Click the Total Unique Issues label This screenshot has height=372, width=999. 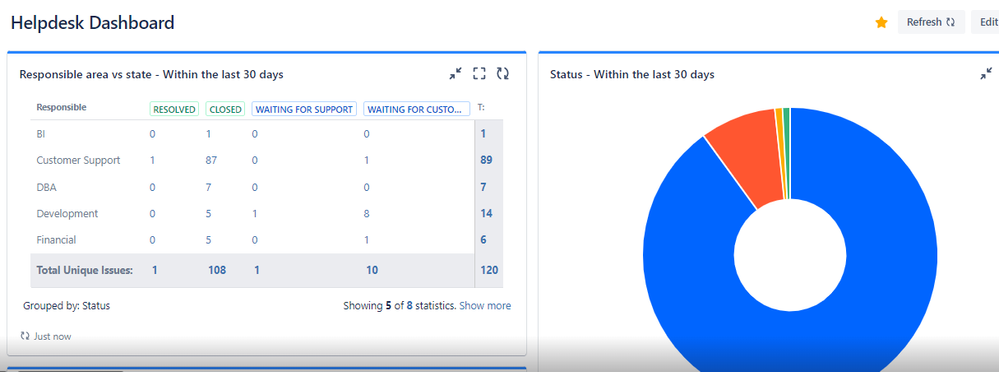point(85,270)
